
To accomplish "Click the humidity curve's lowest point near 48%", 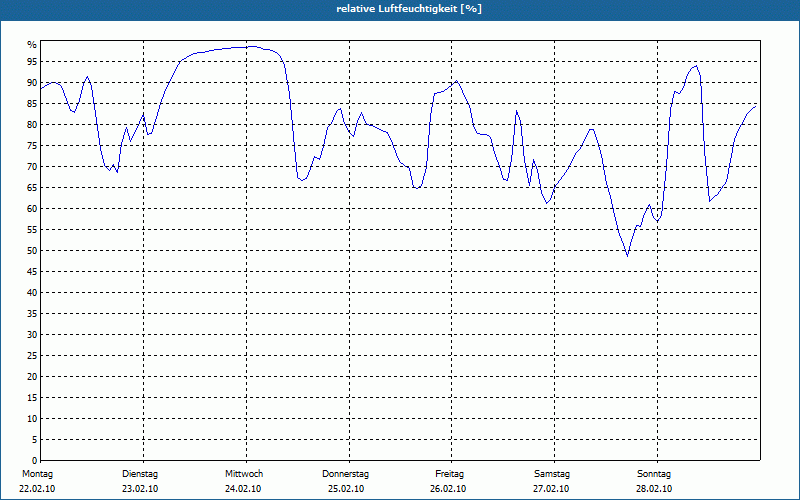I will (x=628, y=256).
